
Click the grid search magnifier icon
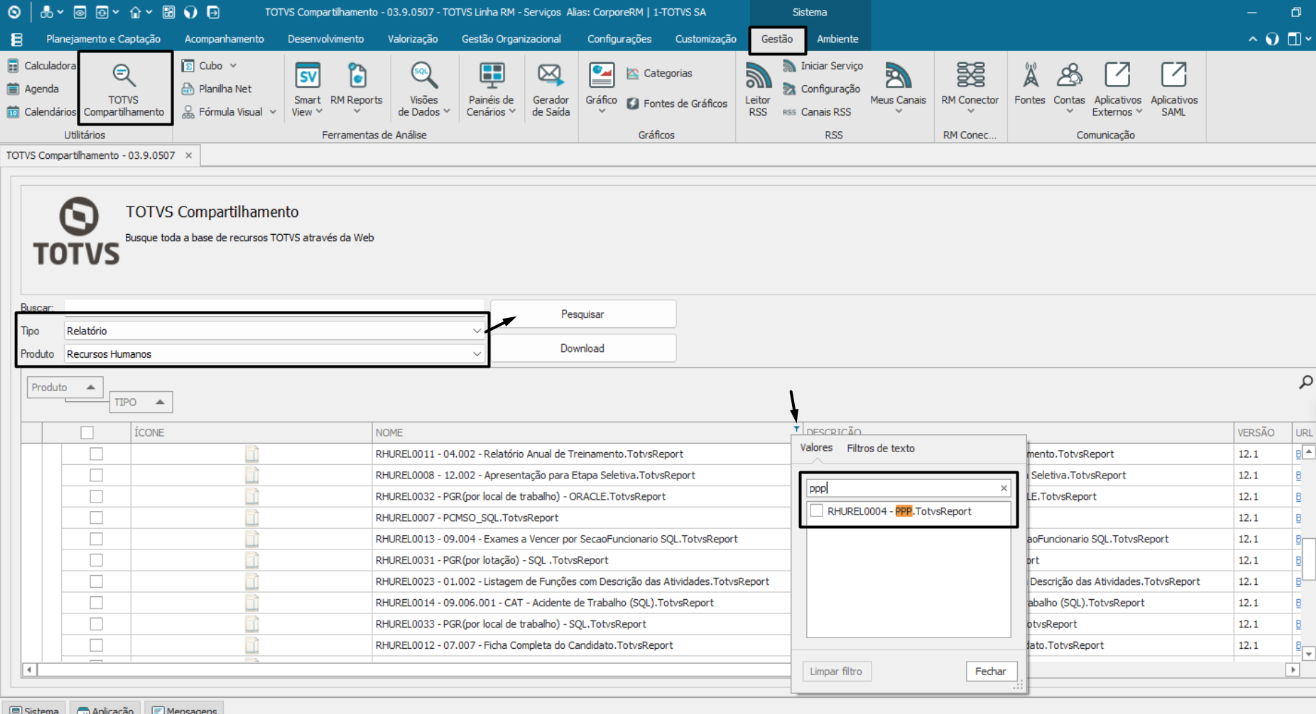tap(1305, 382)
